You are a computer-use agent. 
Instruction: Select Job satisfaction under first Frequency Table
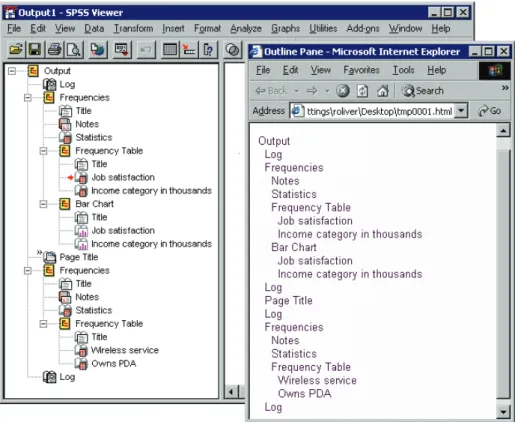[x=123, y=177]
